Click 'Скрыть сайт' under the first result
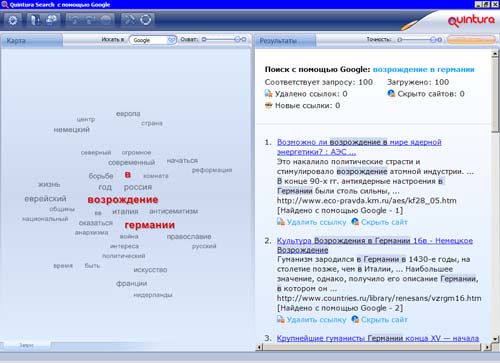The image size is (500, 363). [384, 222]
